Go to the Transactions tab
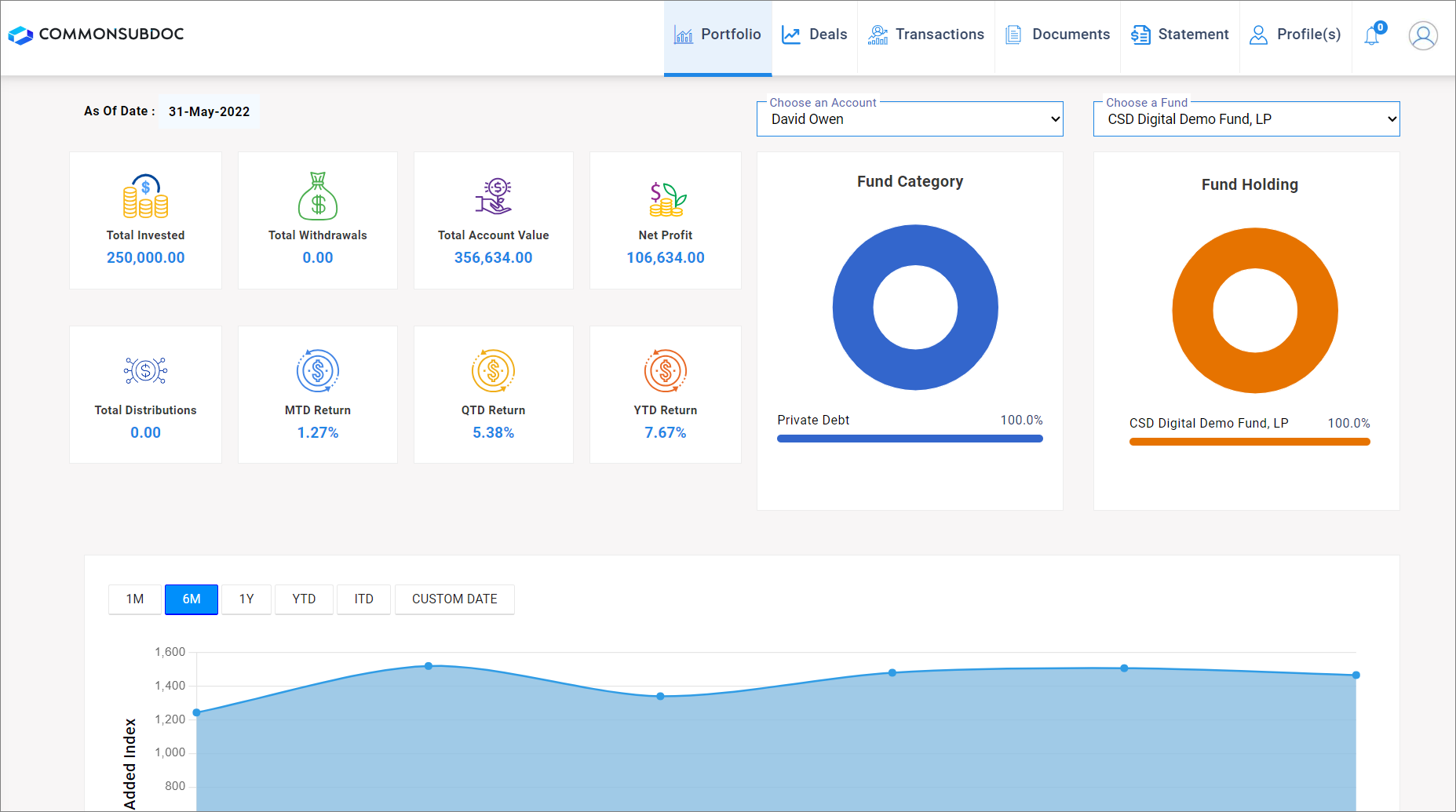 tap(926, 35)
